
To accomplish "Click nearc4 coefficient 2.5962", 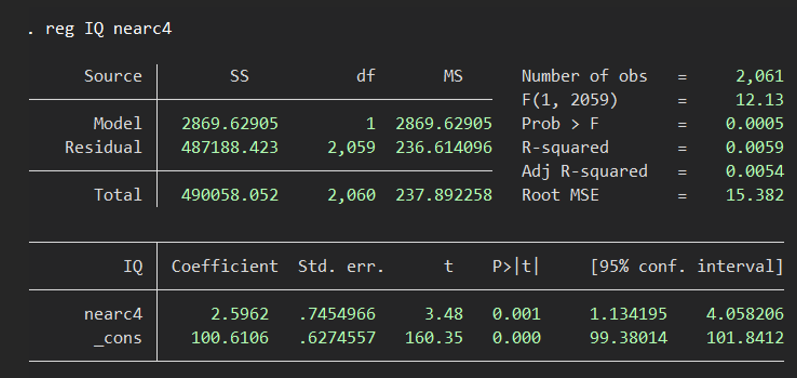I will pyautogui.click(x=239, y=314).
